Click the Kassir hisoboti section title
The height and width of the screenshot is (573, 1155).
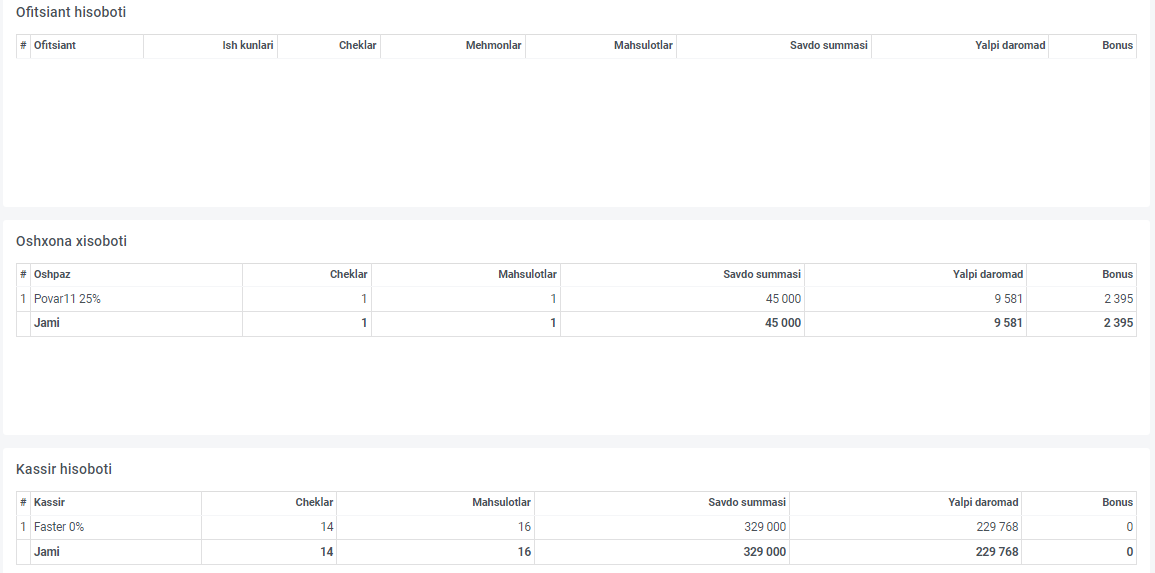[64, 469]
